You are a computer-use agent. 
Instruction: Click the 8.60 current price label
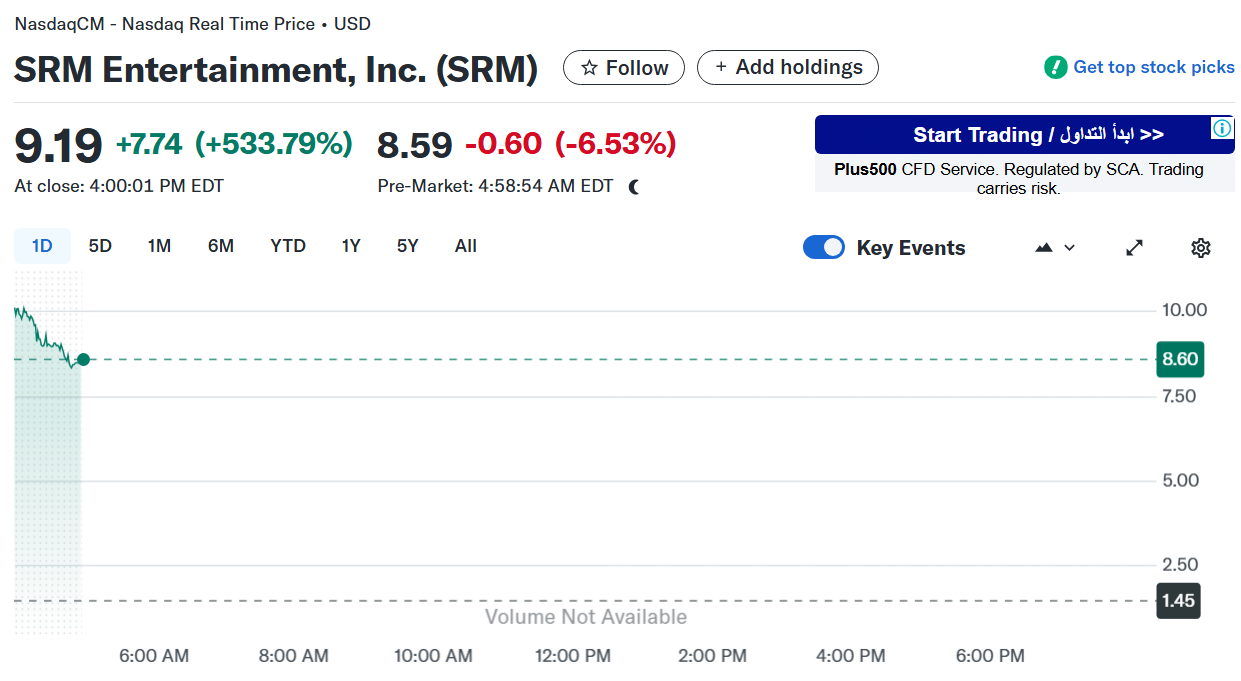click(x=1180, y=359)
